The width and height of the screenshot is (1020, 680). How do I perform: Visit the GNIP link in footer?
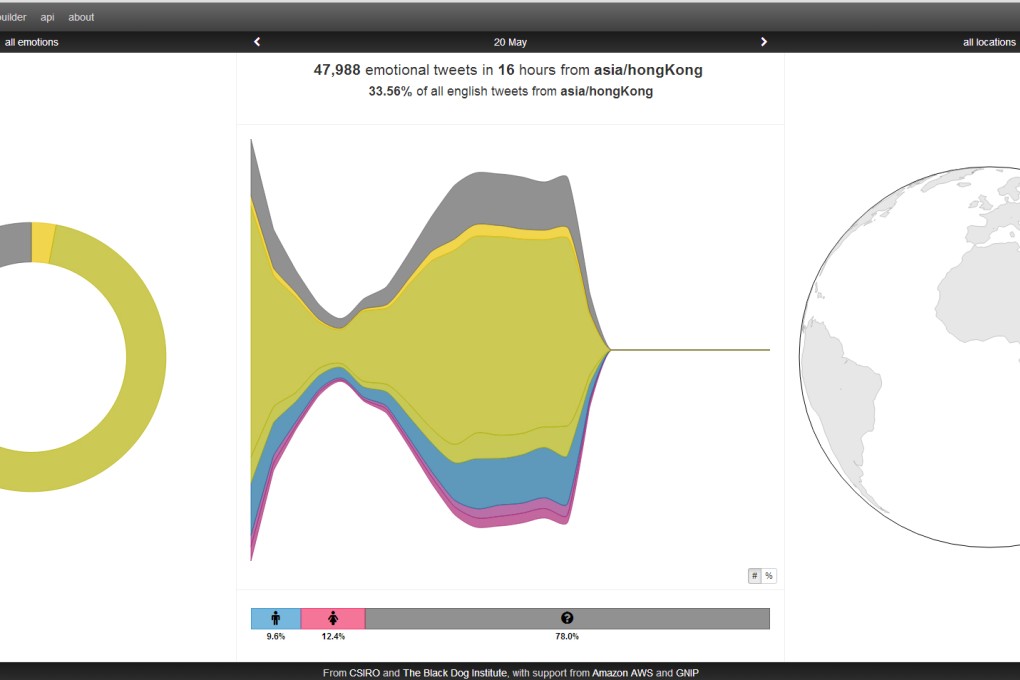coord(687,673)
